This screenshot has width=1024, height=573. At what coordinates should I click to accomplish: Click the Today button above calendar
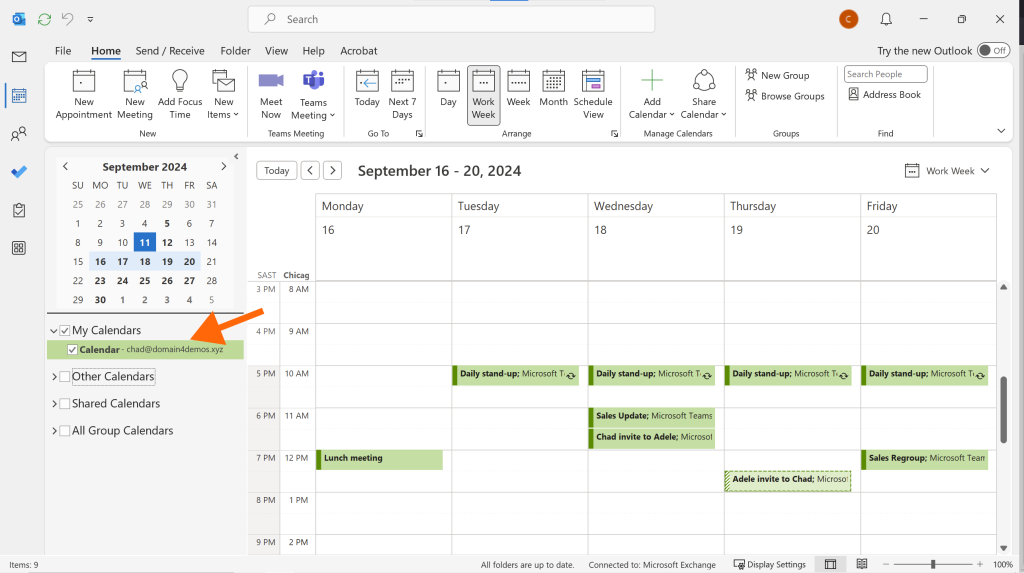(276, 171)
